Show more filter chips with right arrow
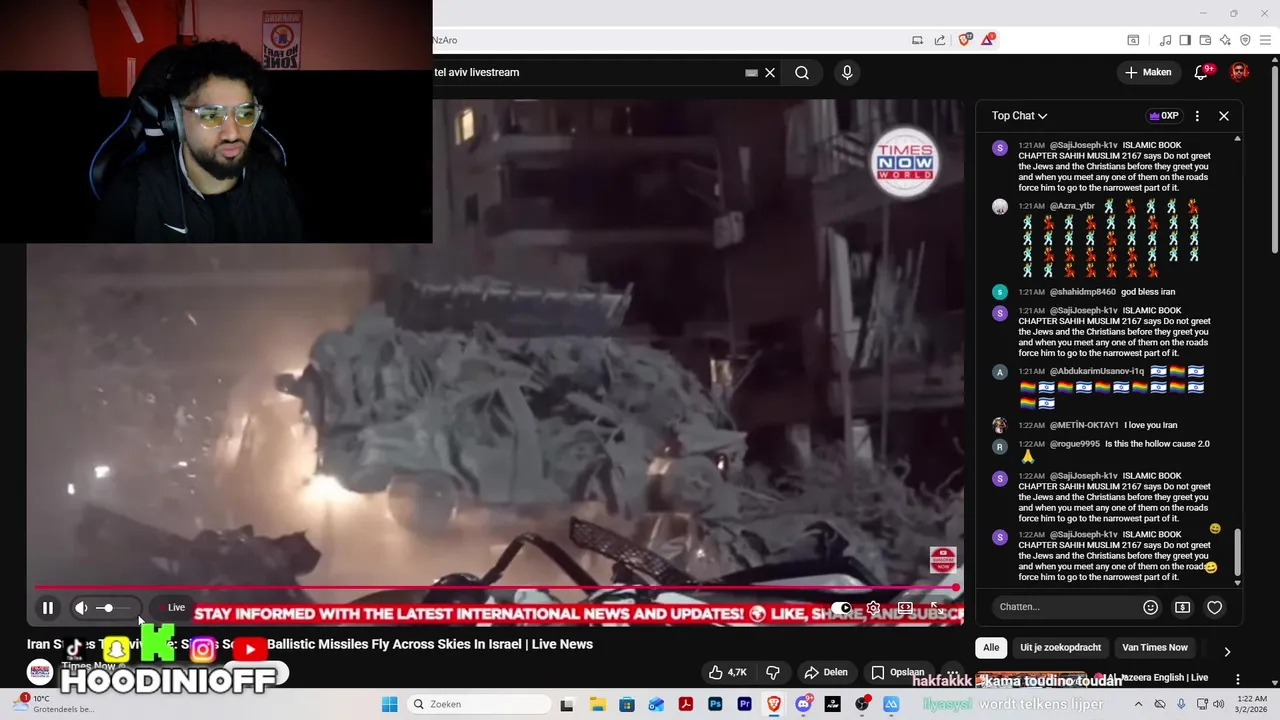Image resolution: width=1280 pixels, height=720 pixels. pyautogui.click(x=1227, y=651)
